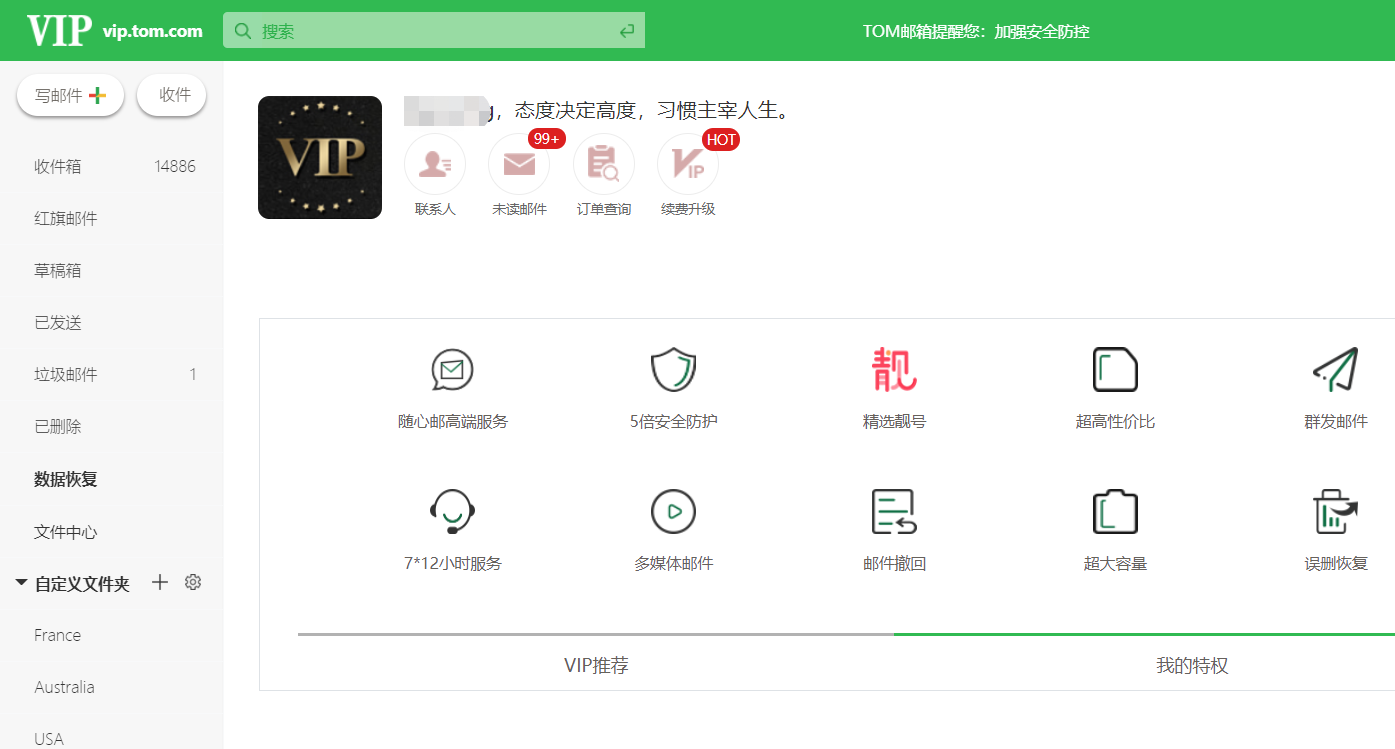Screen dimensions: 1395x749
Task: Switch to the 我的特权 tab
Action: (x=1190, y=664)
